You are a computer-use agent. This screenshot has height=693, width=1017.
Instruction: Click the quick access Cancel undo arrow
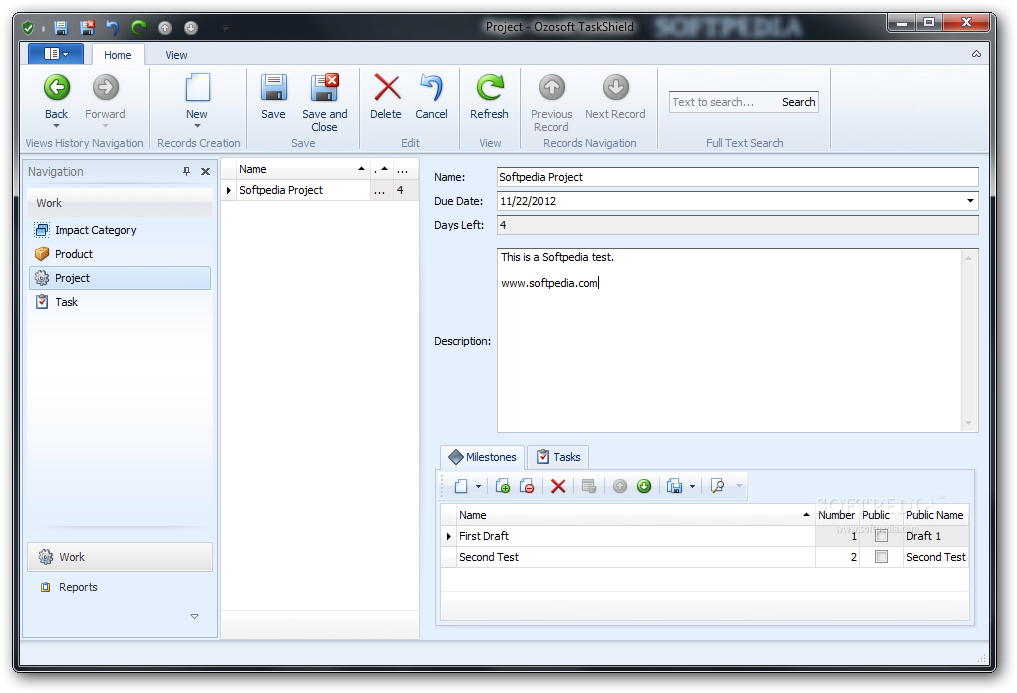point(113,28)
